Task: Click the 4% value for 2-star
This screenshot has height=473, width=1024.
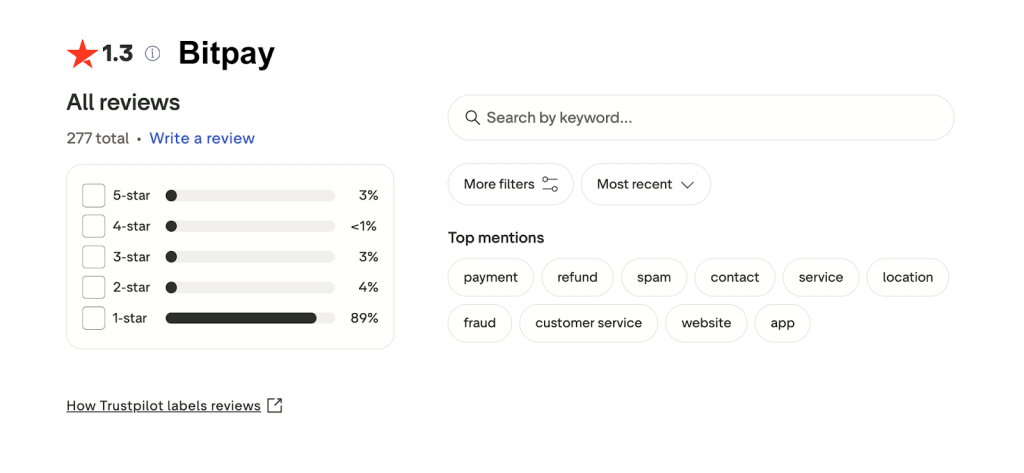Action: point(368,287)
